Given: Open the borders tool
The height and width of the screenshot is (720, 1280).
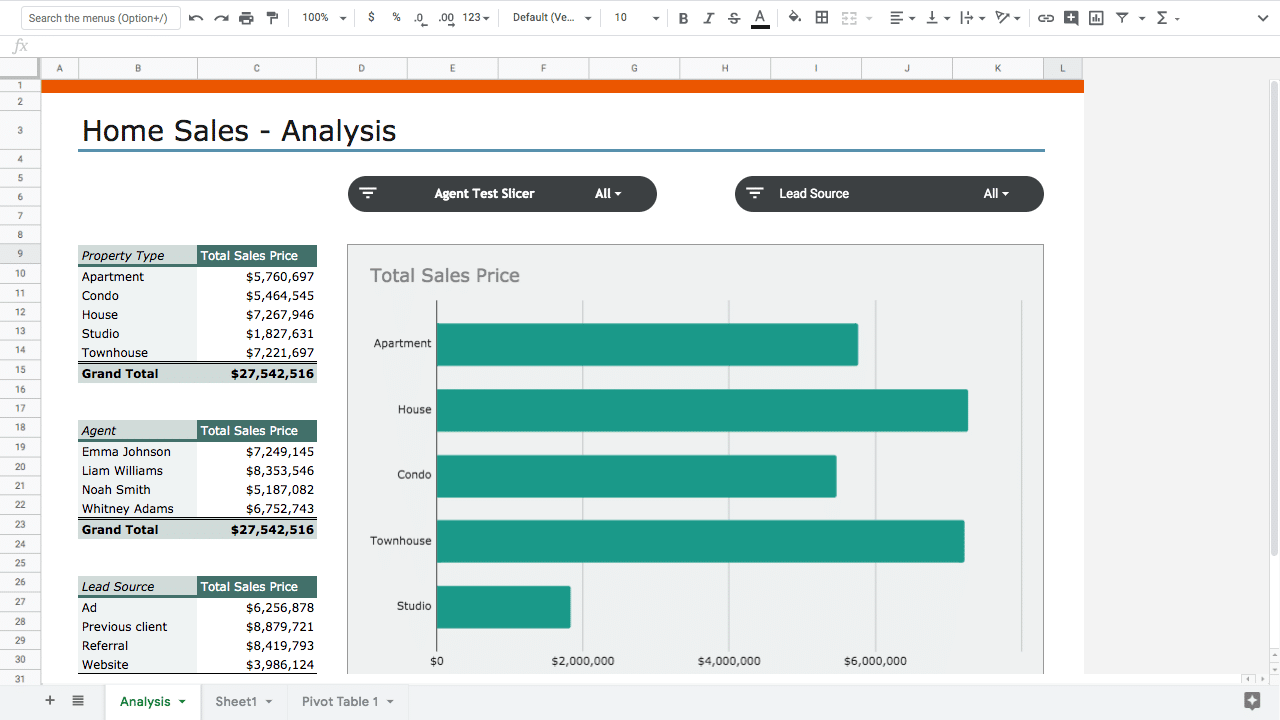Looking at the screenshot, I should pyautogui.click(x=821, y=17).
